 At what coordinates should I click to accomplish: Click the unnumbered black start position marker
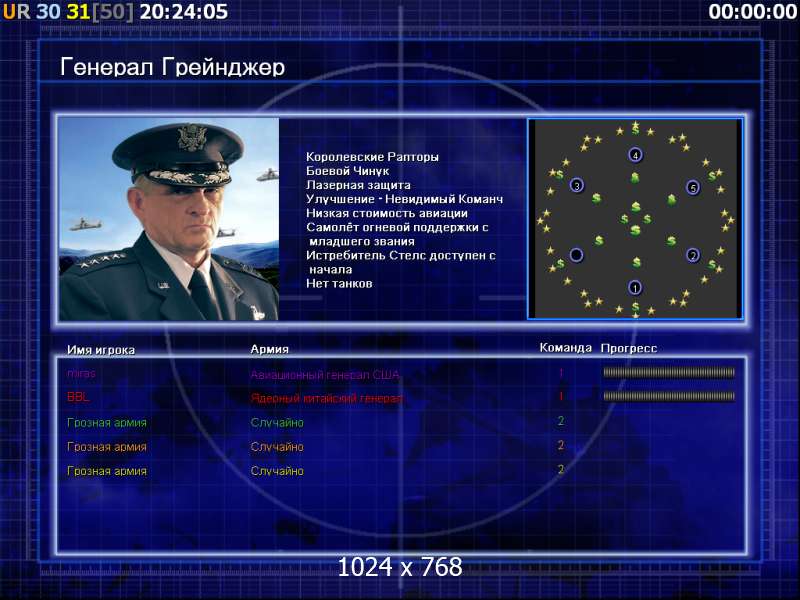tap(577, 255)
